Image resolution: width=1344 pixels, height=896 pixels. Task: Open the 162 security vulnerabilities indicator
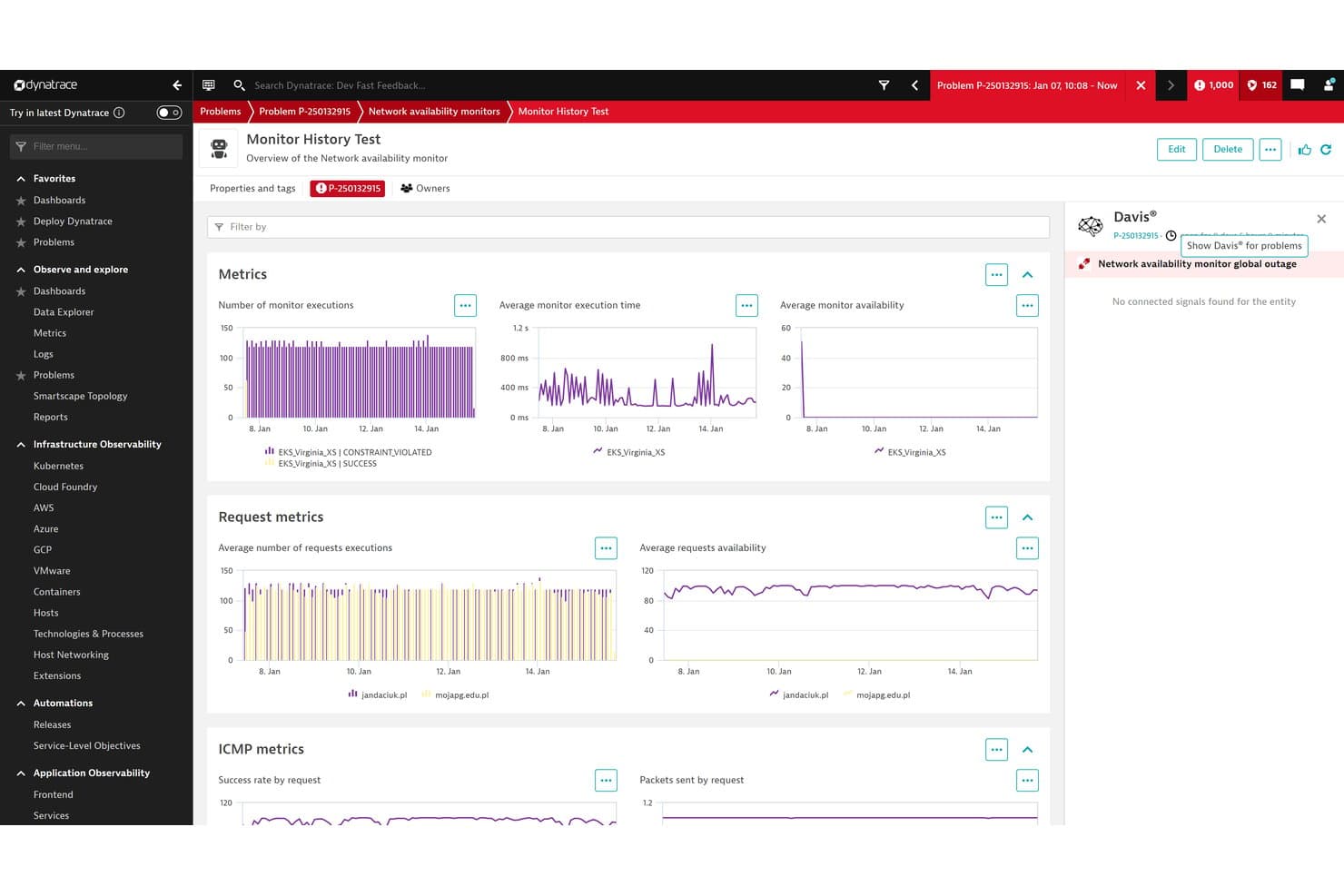(x=1262, y=85)
